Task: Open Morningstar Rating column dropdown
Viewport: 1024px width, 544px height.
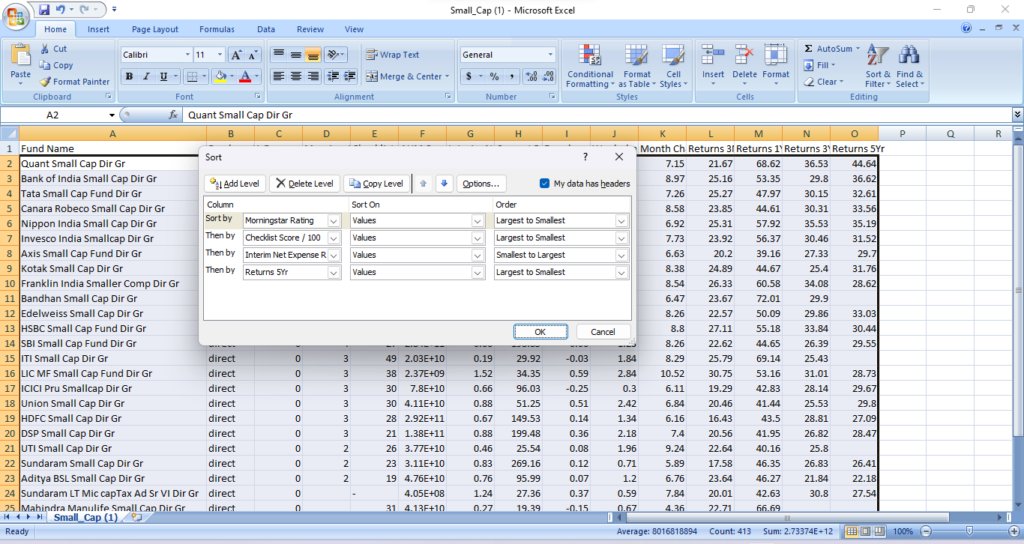Action: click(333, 221)
